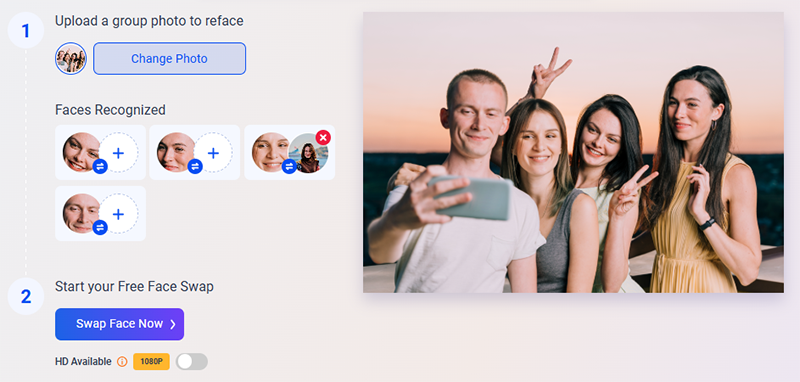Enable the HD Available toggle switch
Screen dimensions: 800x382
tap(192, 362)
